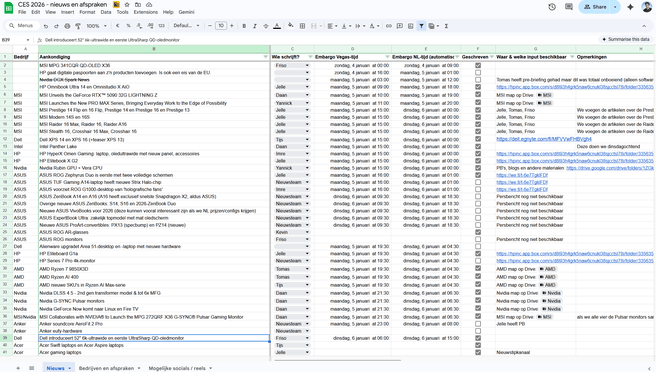Insert a link
The width and height of the screenshot is (656, 372).
[389, 26]
